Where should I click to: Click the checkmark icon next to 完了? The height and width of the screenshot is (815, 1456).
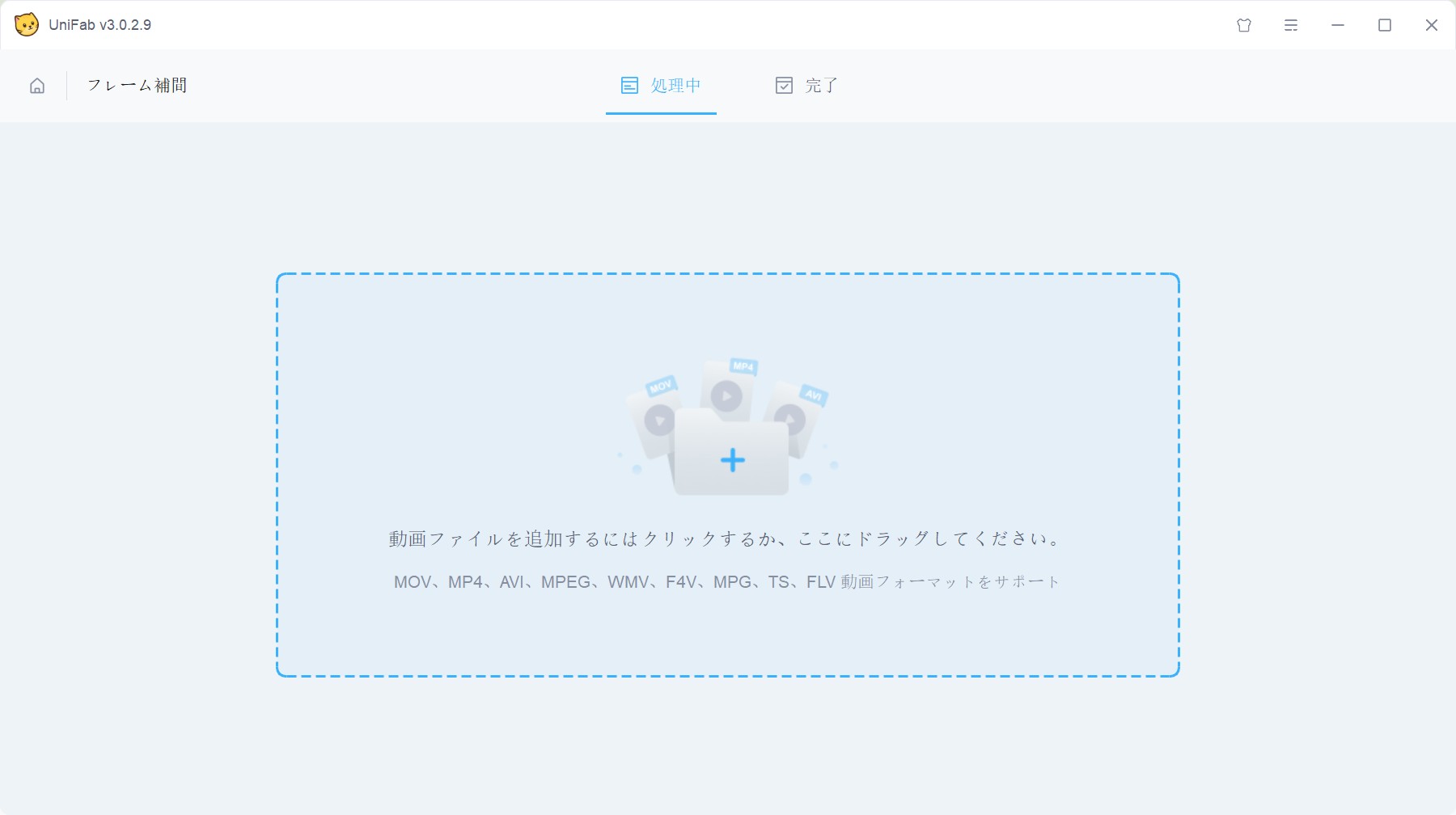pos(784,85)
